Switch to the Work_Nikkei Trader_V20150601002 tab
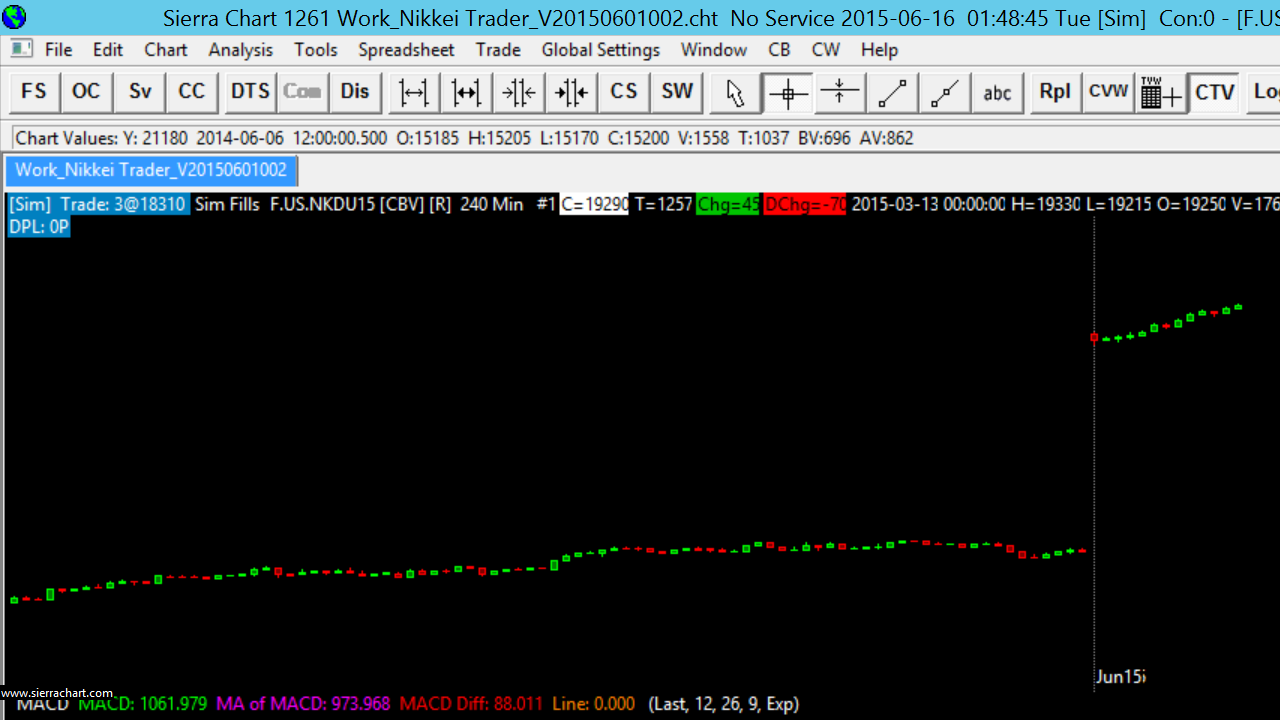Image resolution: width=1280 pixels, height=720 pixels. [151, 170]
